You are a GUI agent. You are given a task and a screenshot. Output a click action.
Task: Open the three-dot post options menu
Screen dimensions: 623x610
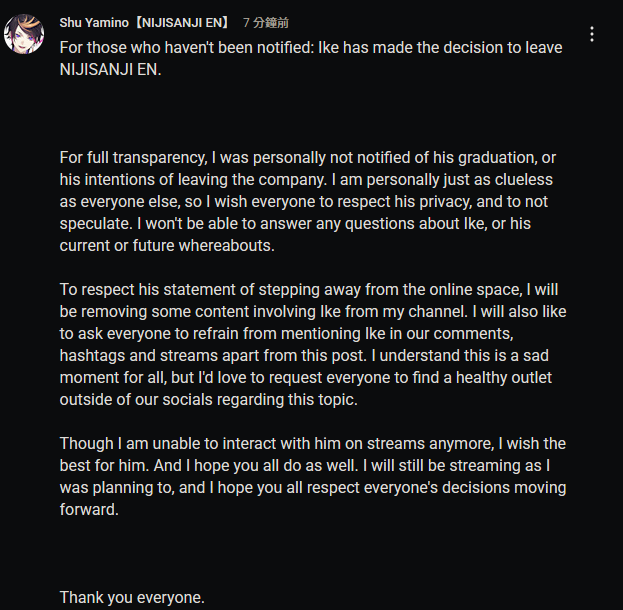click(592, 34)
